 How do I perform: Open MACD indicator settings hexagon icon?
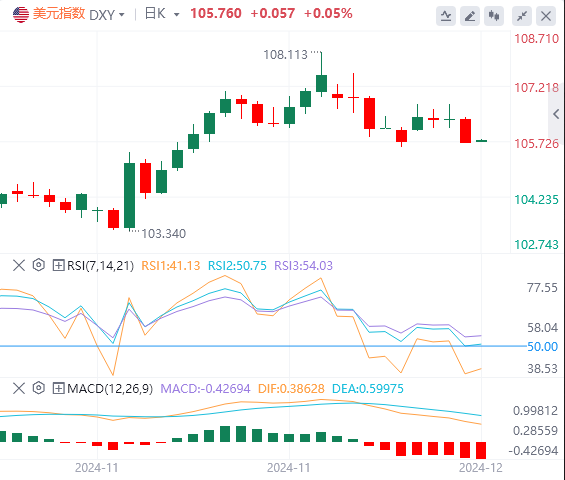39,388
